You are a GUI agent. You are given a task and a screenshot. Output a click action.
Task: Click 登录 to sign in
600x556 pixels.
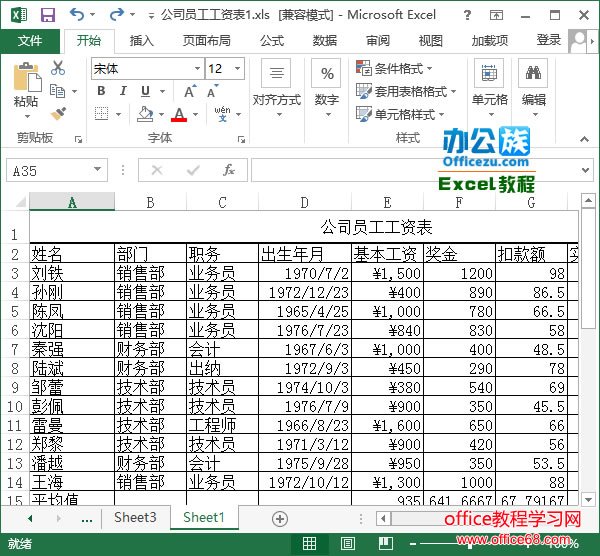(x=549, y=40)
